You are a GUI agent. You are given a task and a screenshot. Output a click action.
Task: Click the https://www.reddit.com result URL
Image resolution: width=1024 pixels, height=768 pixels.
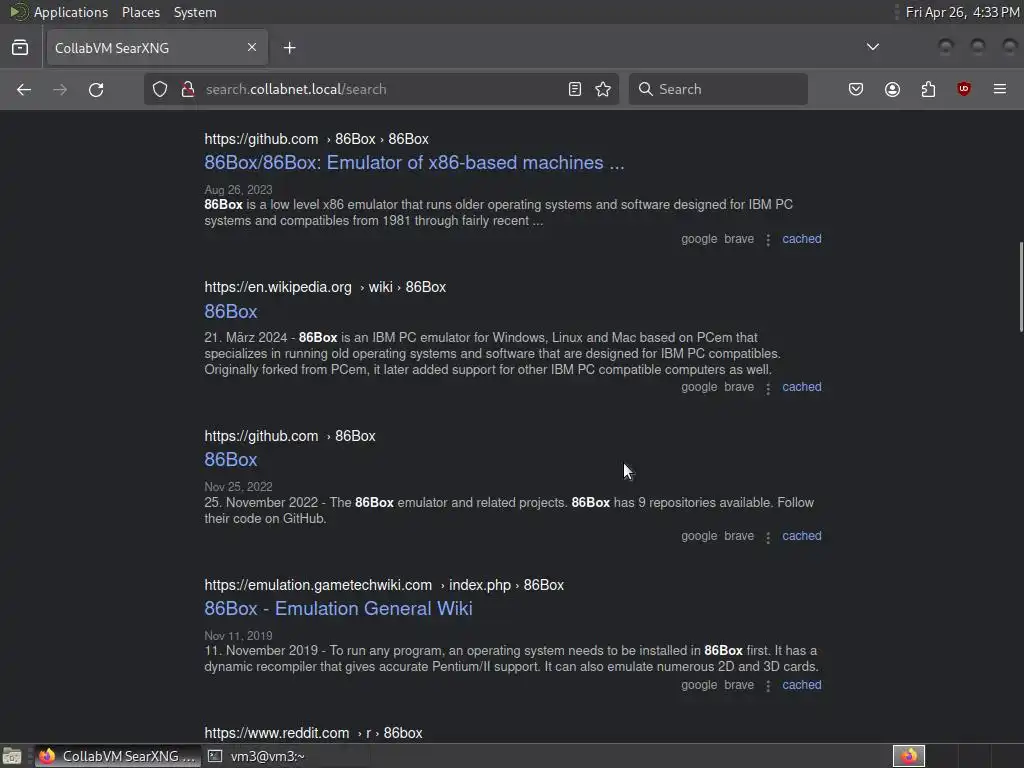tap(277, 733)
